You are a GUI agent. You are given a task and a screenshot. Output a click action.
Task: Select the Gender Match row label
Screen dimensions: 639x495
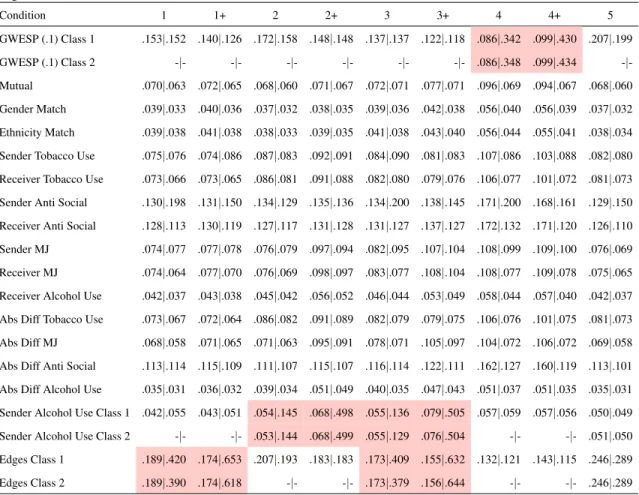pos(33,109)
